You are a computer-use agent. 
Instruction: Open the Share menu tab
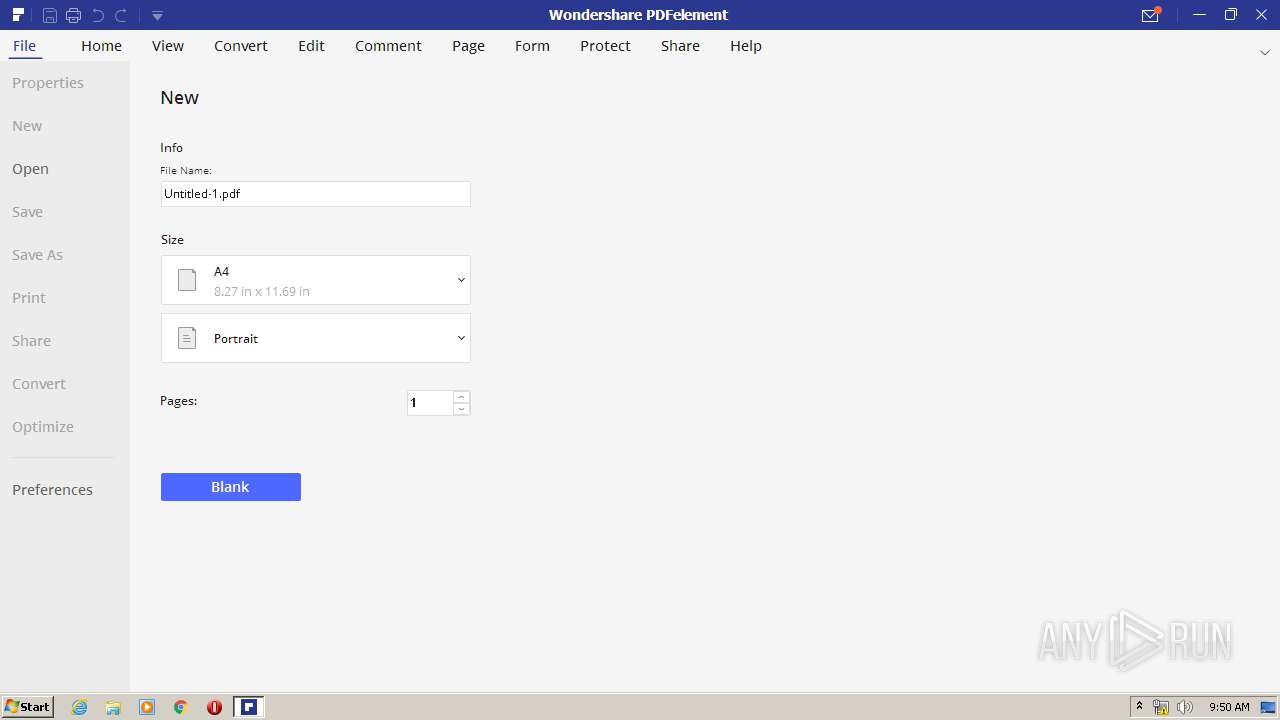[x=680, y=46]
